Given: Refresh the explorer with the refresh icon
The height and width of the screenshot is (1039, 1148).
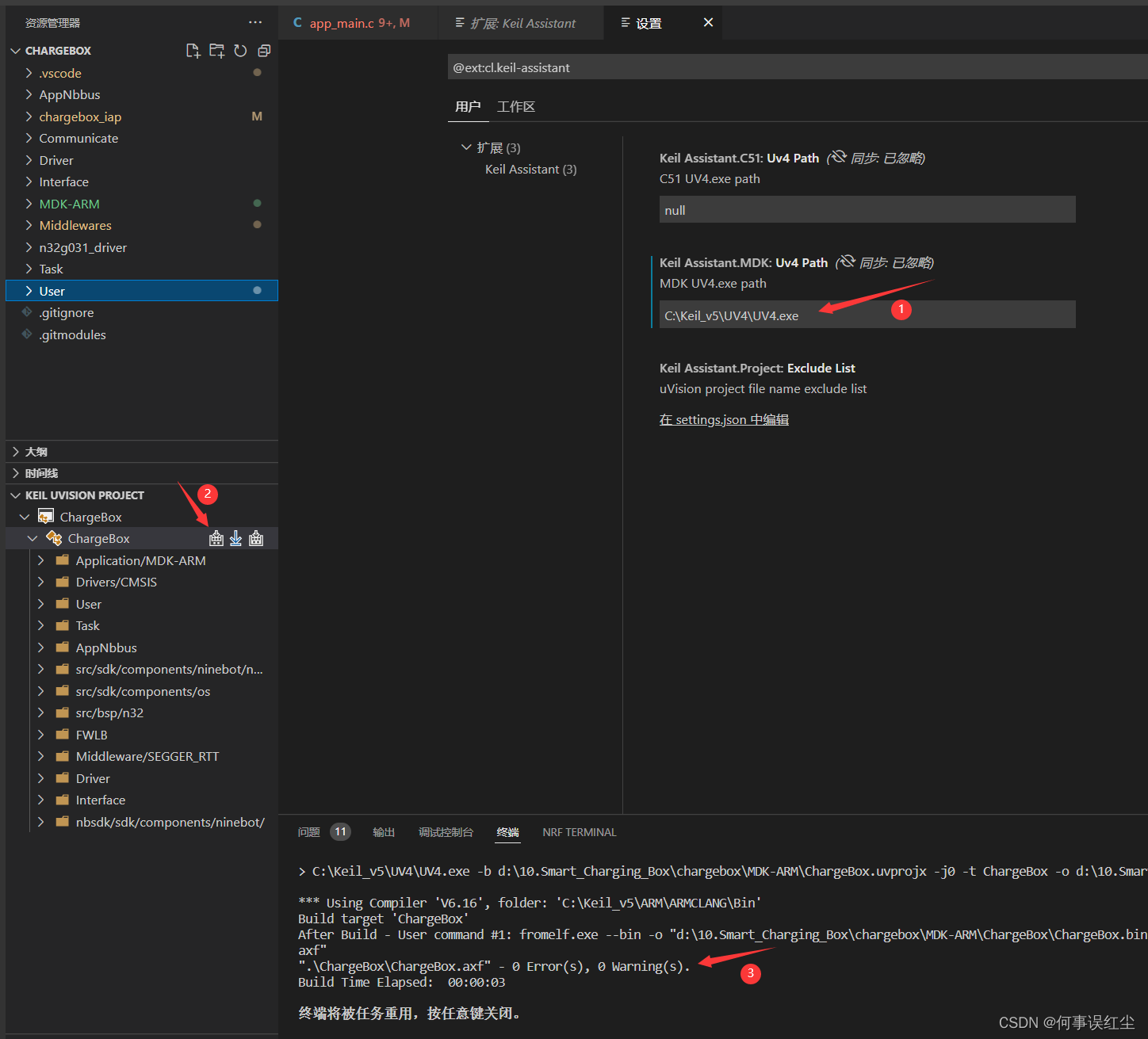Looking at the screenshot, I should click(240, 51).
